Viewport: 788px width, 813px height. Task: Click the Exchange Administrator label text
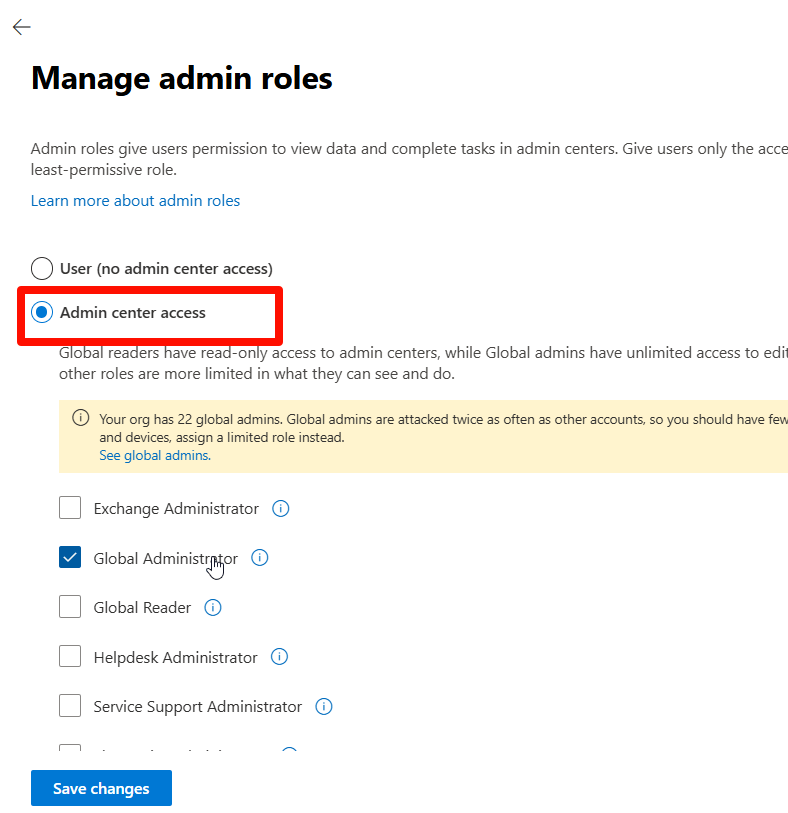pyautogui.click(x=176, y=509)
